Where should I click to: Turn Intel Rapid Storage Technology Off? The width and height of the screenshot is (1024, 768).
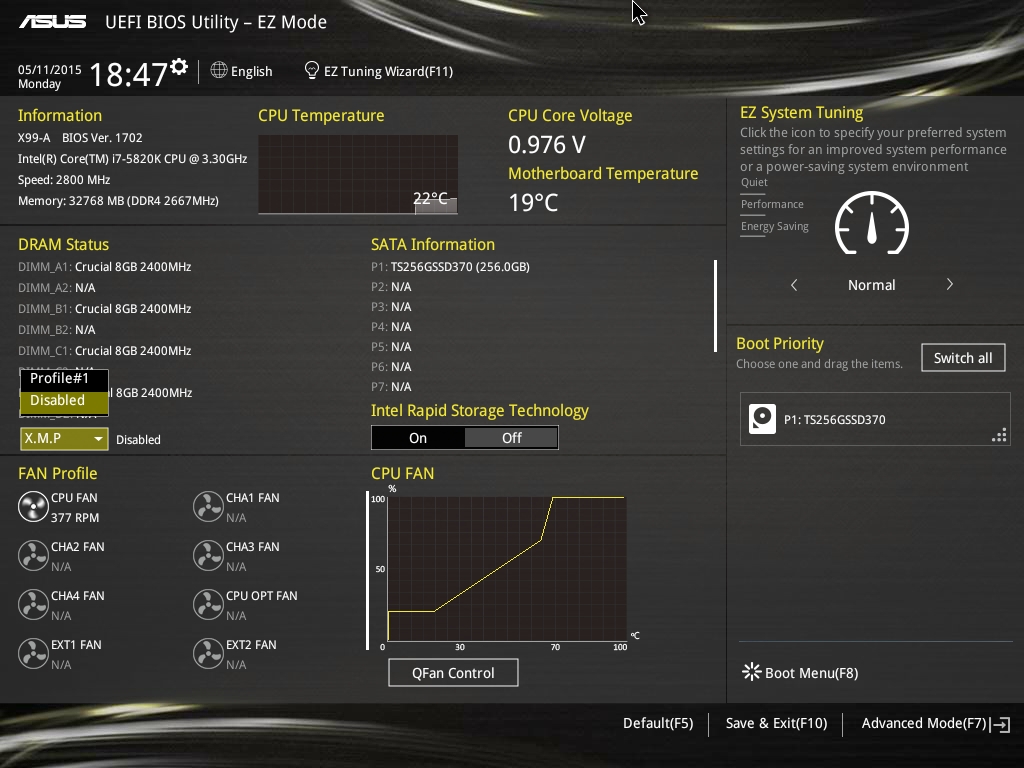coord(511,438)
